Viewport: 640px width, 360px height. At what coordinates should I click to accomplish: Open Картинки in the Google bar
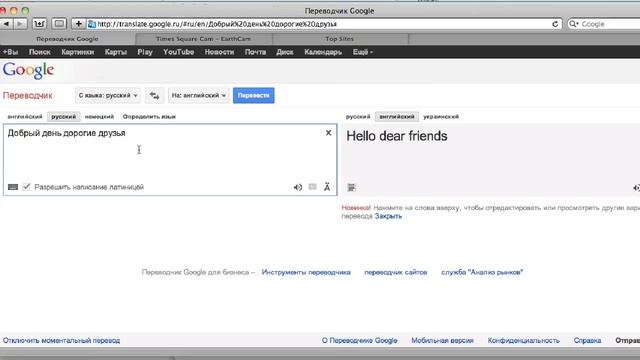coord(78,52)
